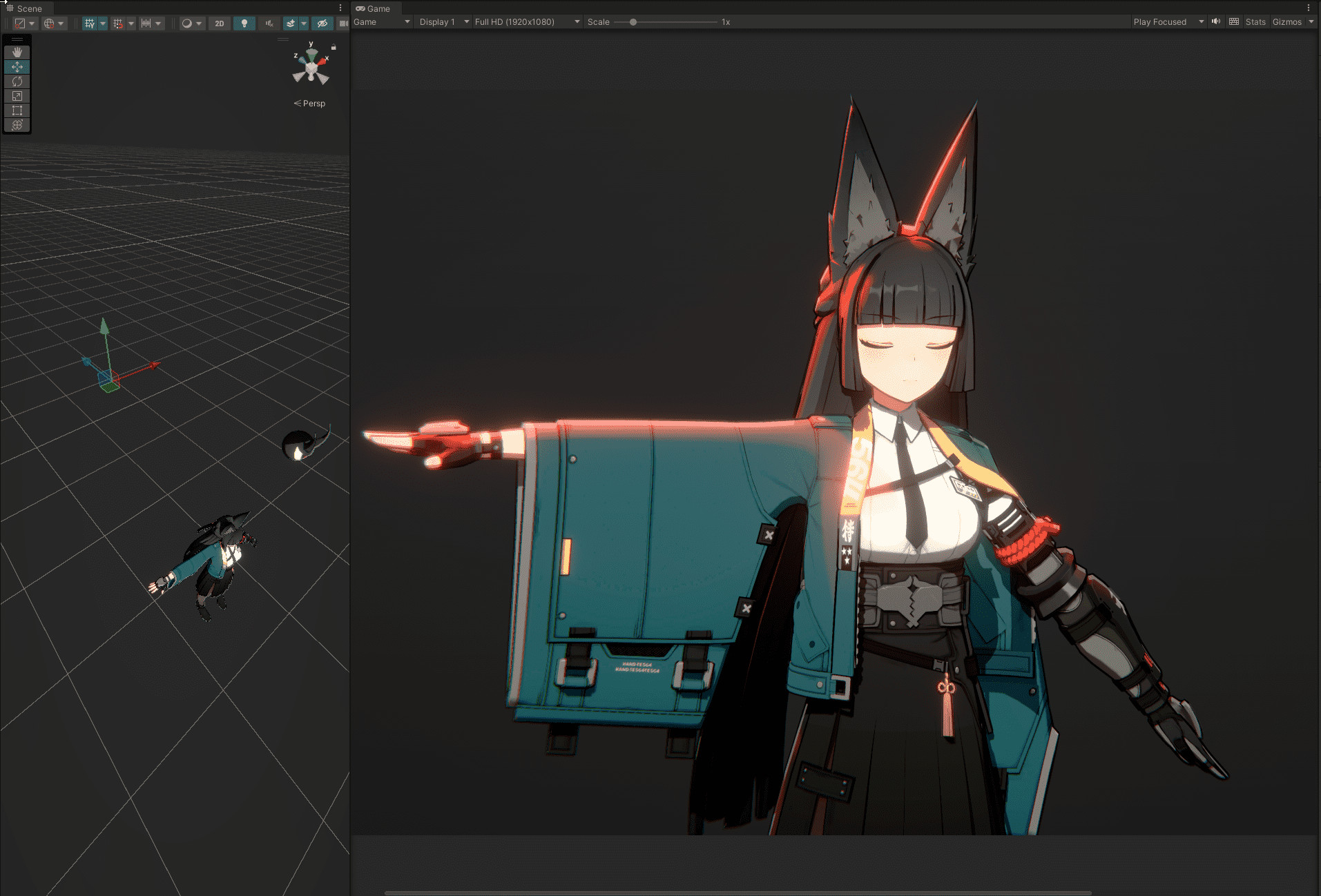
Task: Select the Scale tool
Action: click(x=17, y=96)
